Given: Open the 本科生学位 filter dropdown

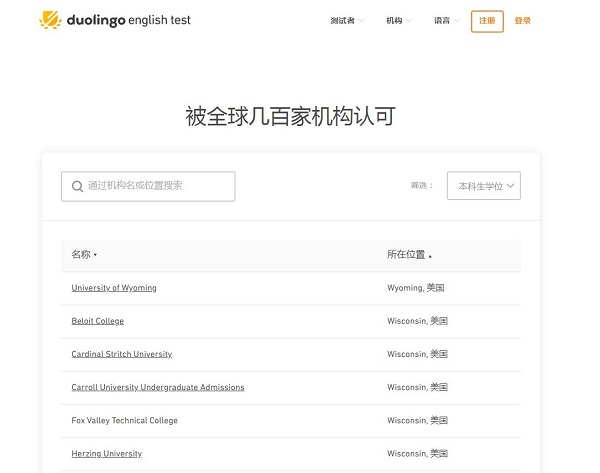Looking at the screenshot, I should [x=484, y=186].
